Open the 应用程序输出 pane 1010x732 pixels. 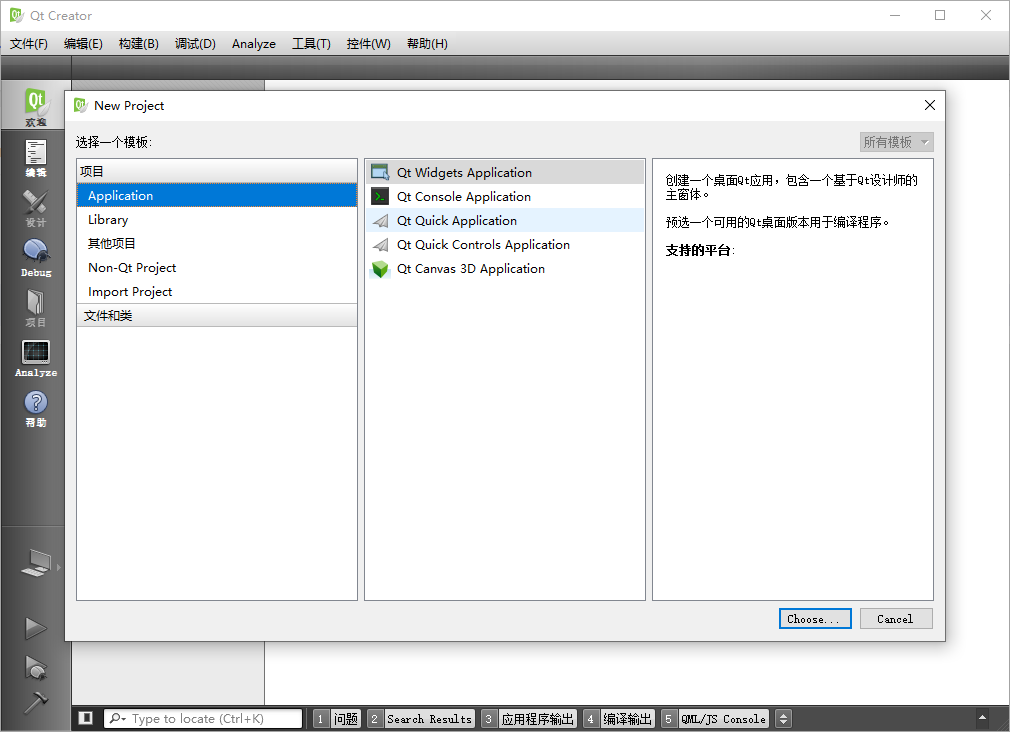(x=529, y=718)
